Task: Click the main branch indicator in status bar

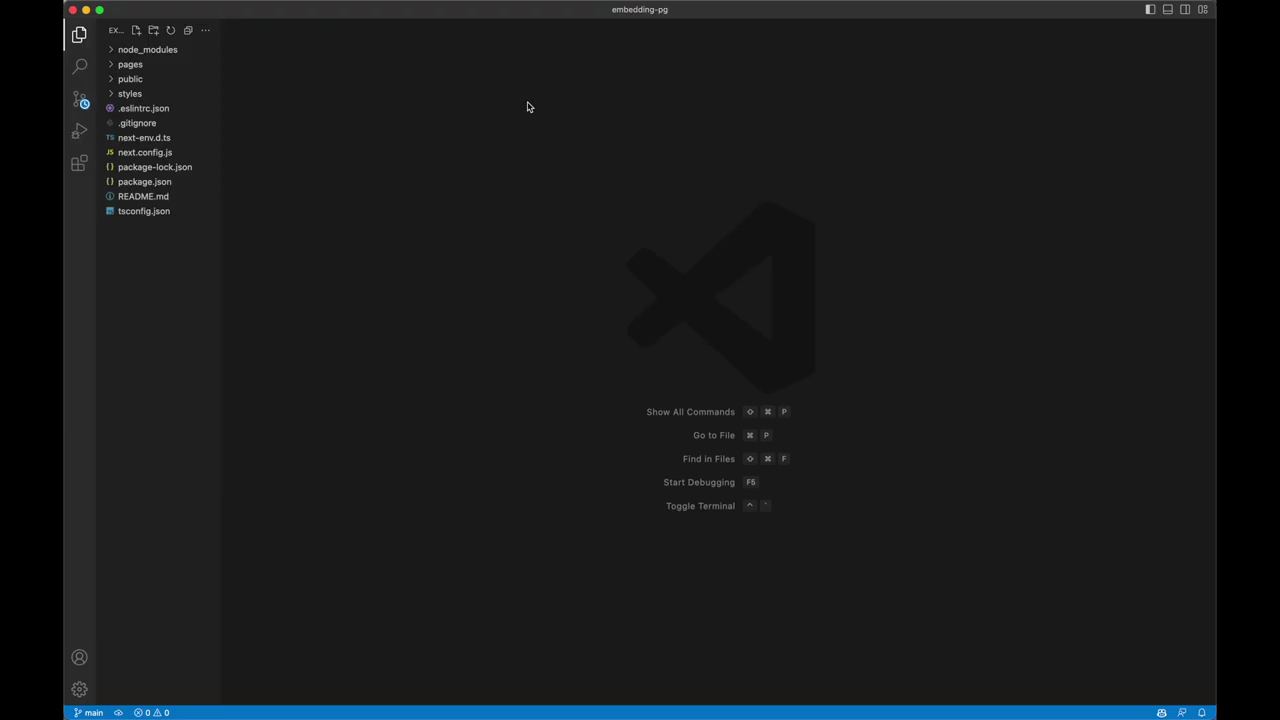Action: click(88, 713)
